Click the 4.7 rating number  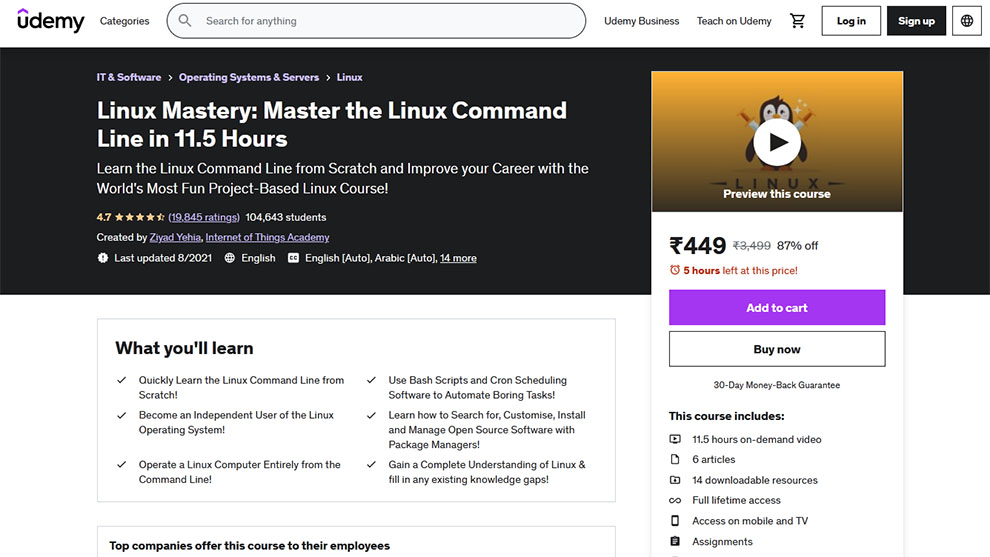pyautogui.click(x=104, y=217)
